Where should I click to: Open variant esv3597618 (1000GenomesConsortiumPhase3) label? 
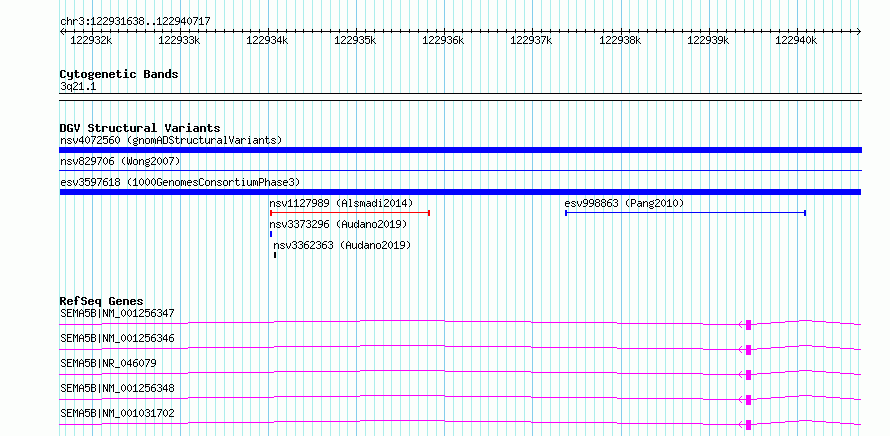[x=180, y=182]
